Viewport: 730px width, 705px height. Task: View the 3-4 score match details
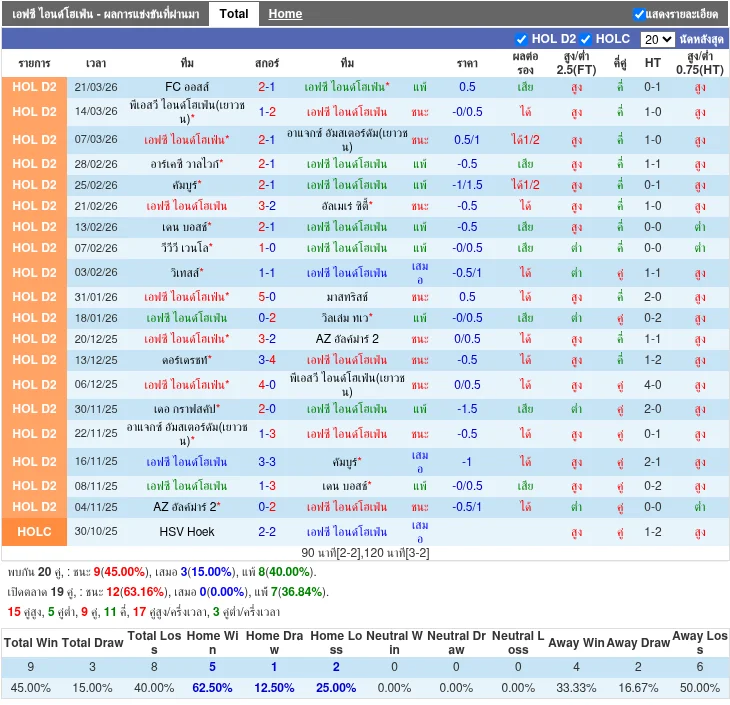(x=267, y=360)
